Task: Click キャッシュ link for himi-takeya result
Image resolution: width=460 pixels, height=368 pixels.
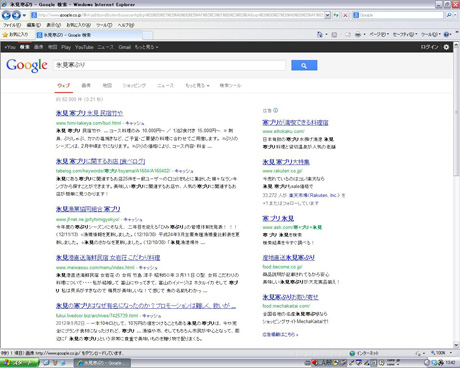Action: (135, 123)
